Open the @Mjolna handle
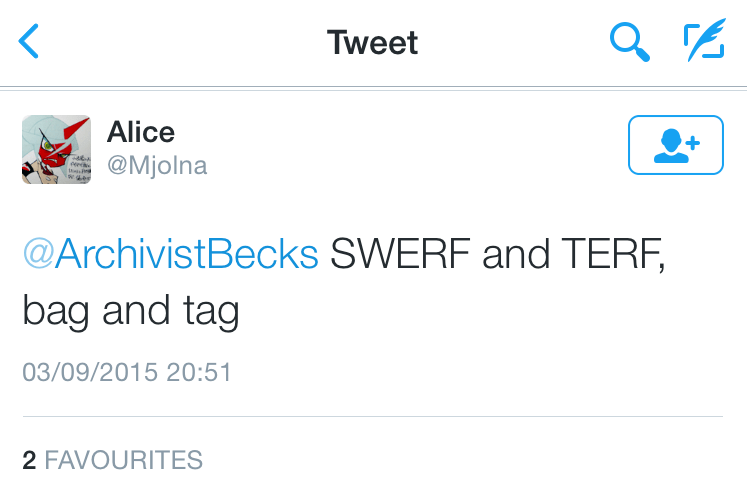747x504 pixels. click(157, 165)
